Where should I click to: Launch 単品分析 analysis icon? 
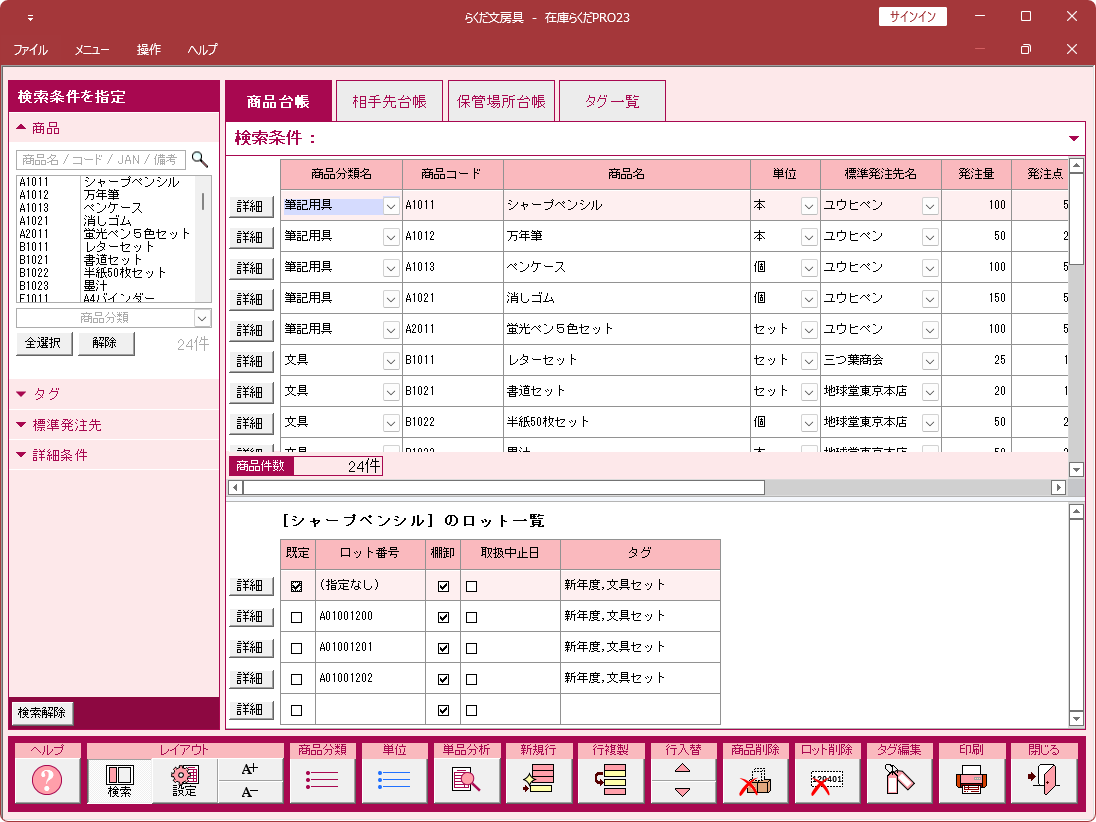click(x=466, y=779)
